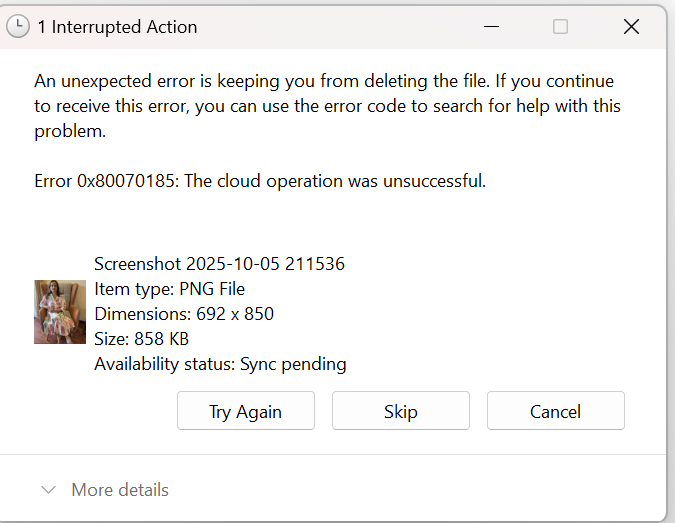This screenshot has width=675, height=523.
Task: Skip deleting this file
Action: [x=400, y=411]
